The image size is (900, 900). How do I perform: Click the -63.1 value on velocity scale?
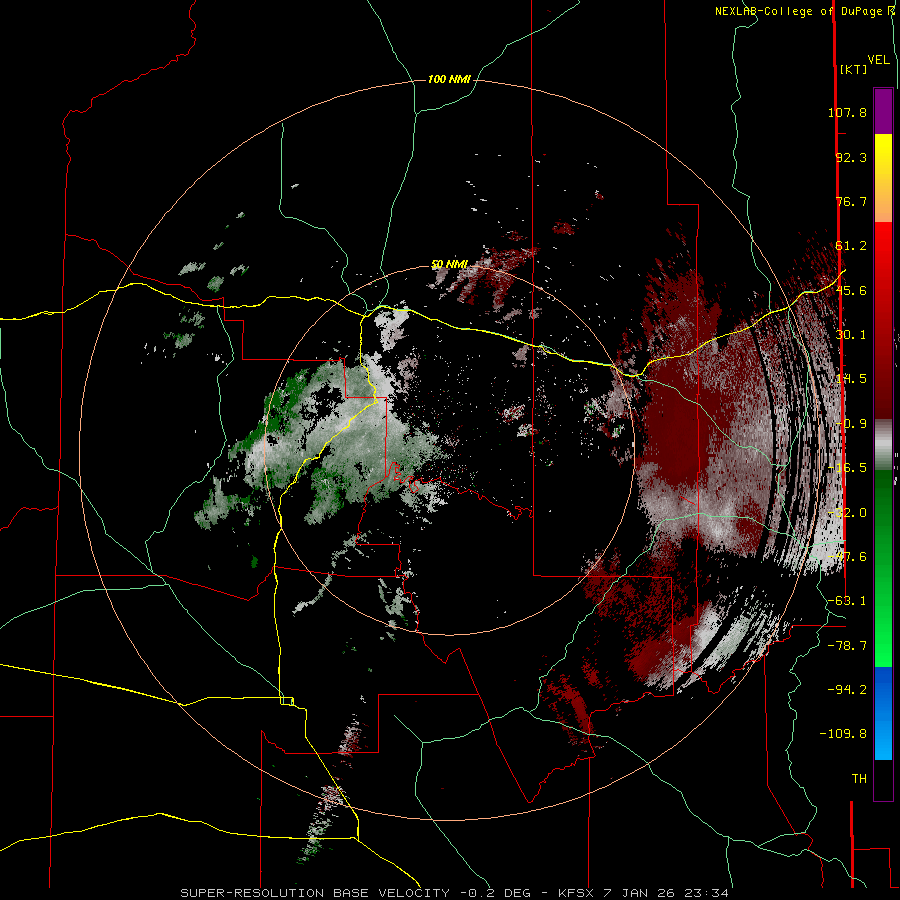(x=847, y=601)
